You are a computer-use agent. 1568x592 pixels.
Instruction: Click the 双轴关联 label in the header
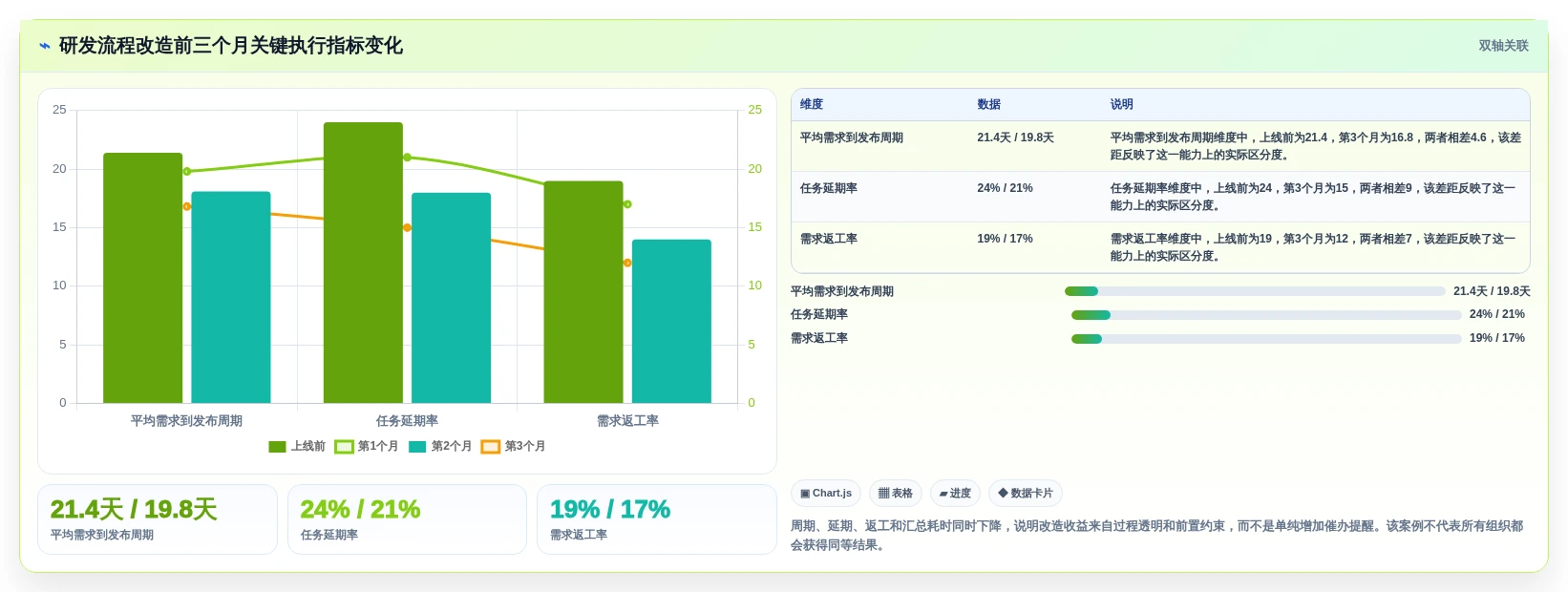pos(1503,46)
